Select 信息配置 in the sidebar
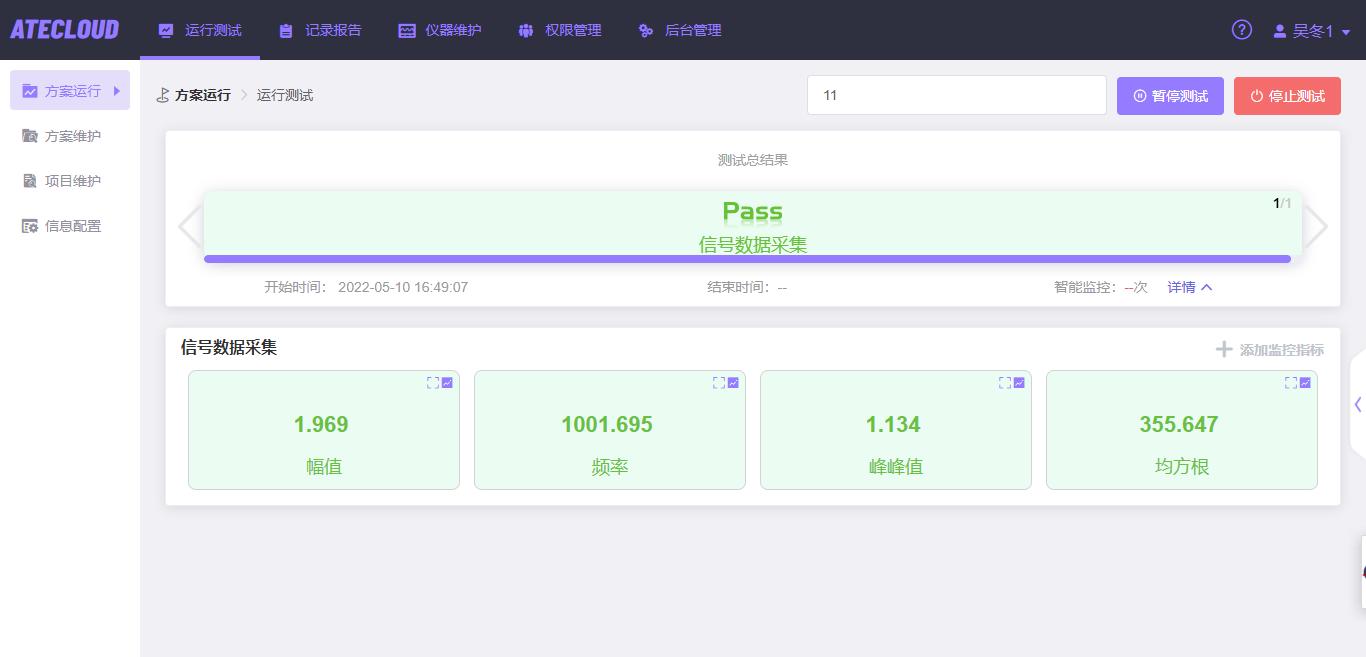 tap(60, 226)
